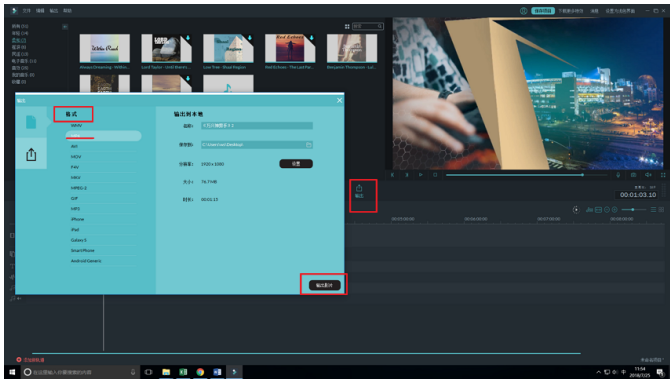Click the dark Settings button beside resolution

[296, 164]
